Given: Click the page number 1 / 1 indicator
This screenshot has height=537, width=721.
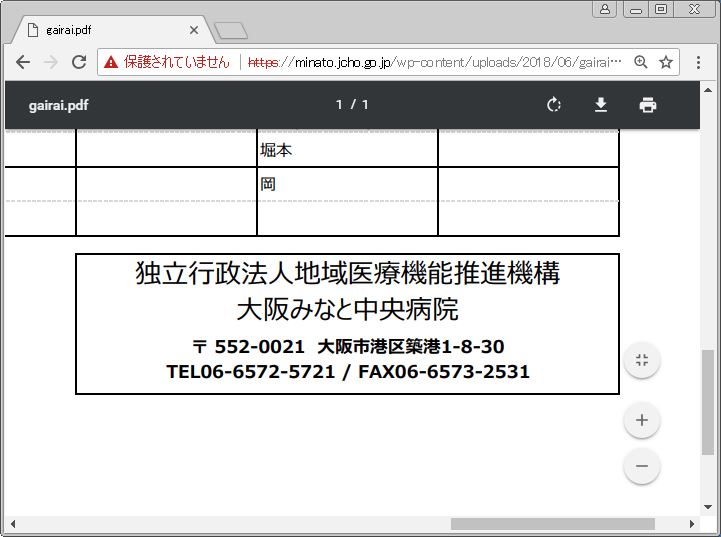Looking at the screenshot, I should (352, 105).
